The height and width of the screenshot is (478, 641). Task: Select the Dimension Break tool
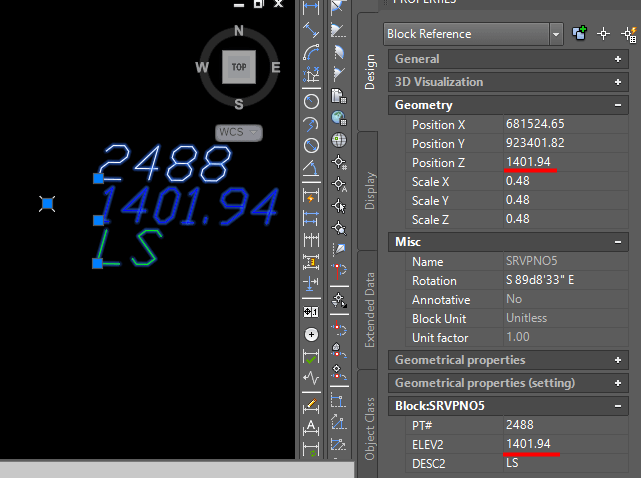click(x=311, y=284)
